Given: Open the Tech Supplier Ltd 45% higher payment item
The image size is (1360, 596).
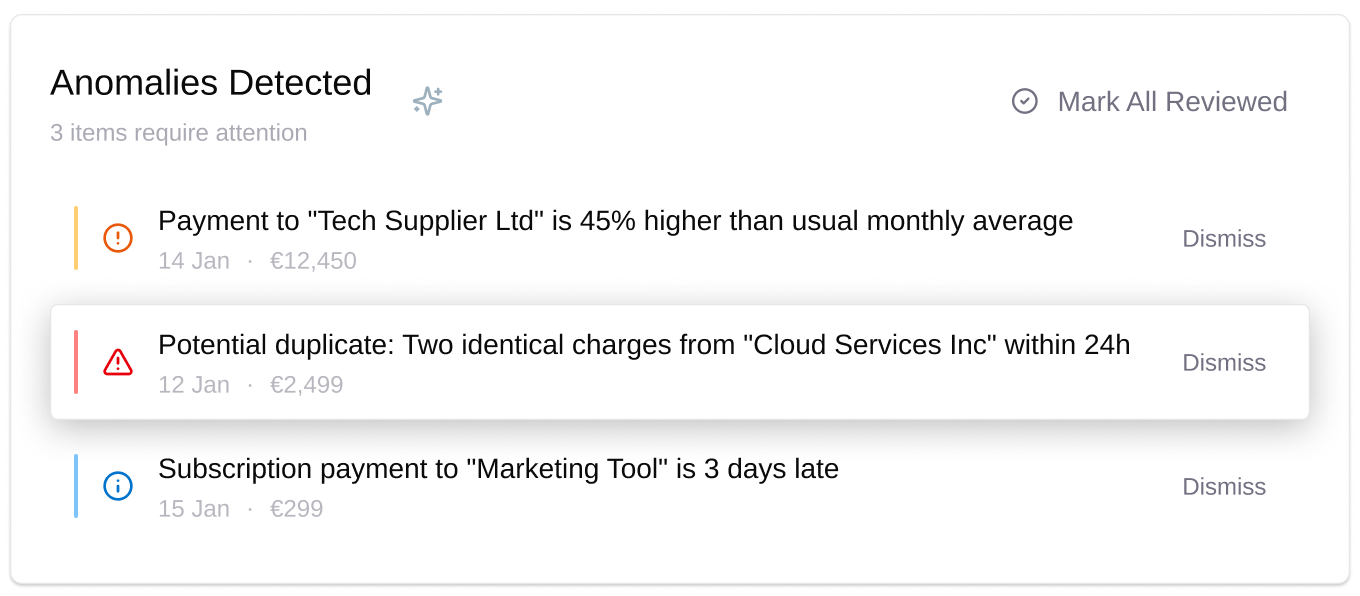Looking at the screenshot, I should coord(680,238).
